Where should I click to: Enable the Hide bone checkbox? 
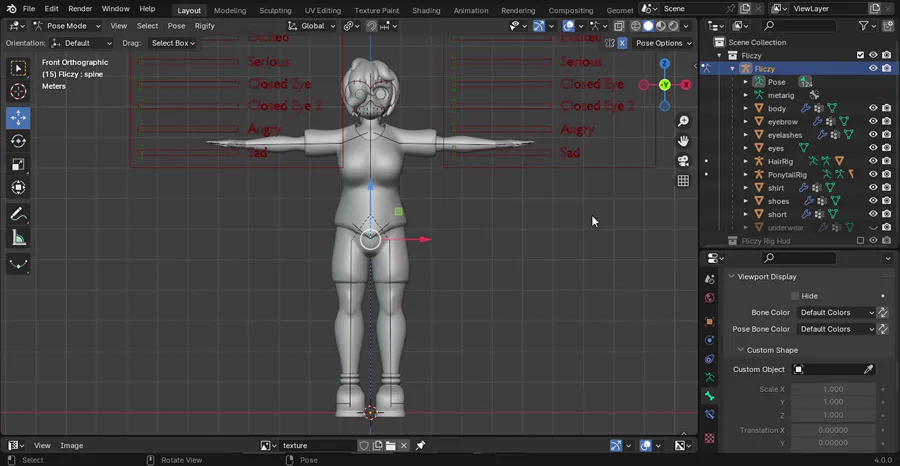point(795,296)
